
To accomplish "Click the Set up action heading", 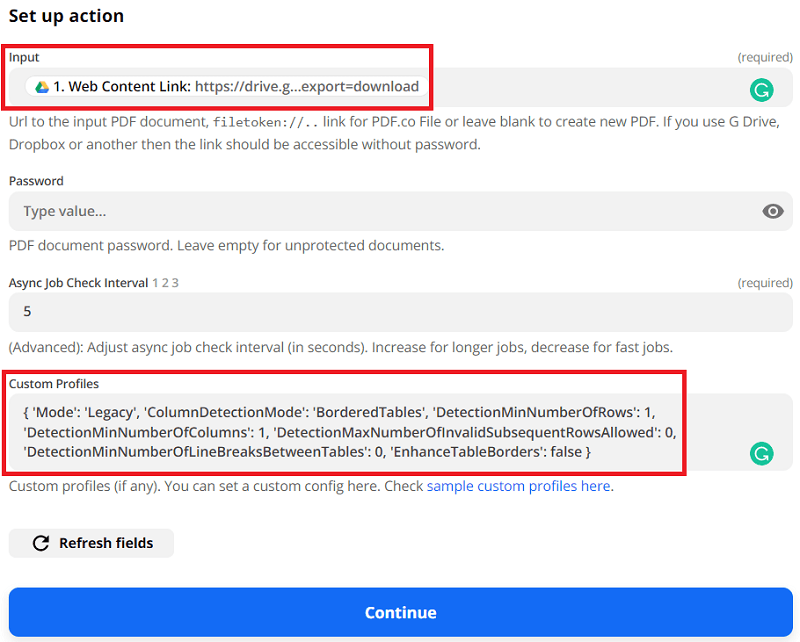I will click(66, 16).
